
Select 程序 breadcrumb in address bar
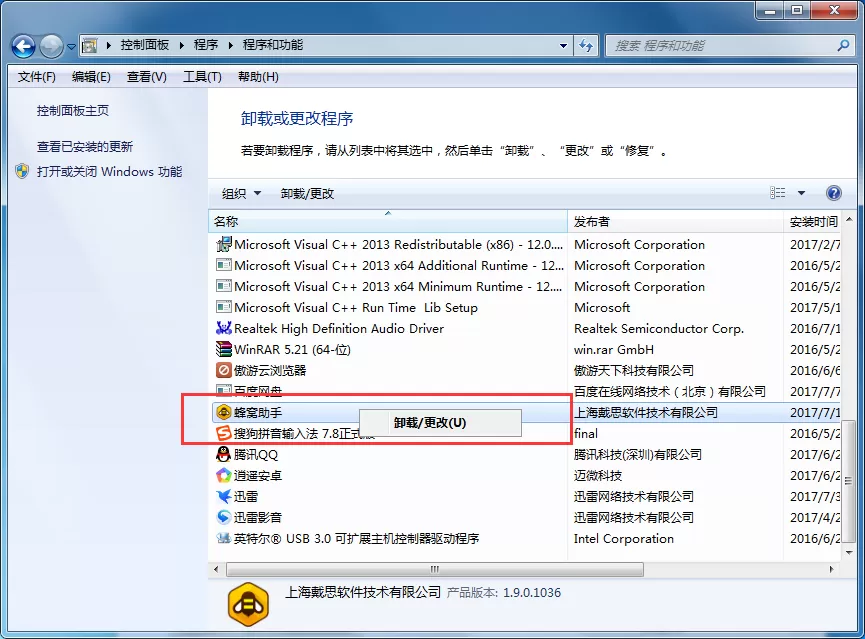click(206, 45)
